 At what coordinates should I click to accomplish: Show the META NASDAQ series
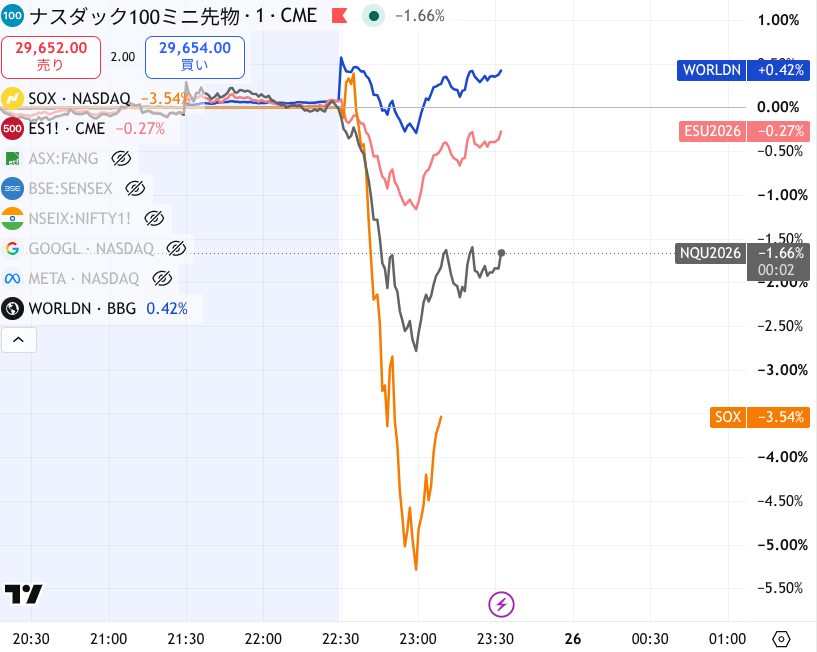point(162,279)
